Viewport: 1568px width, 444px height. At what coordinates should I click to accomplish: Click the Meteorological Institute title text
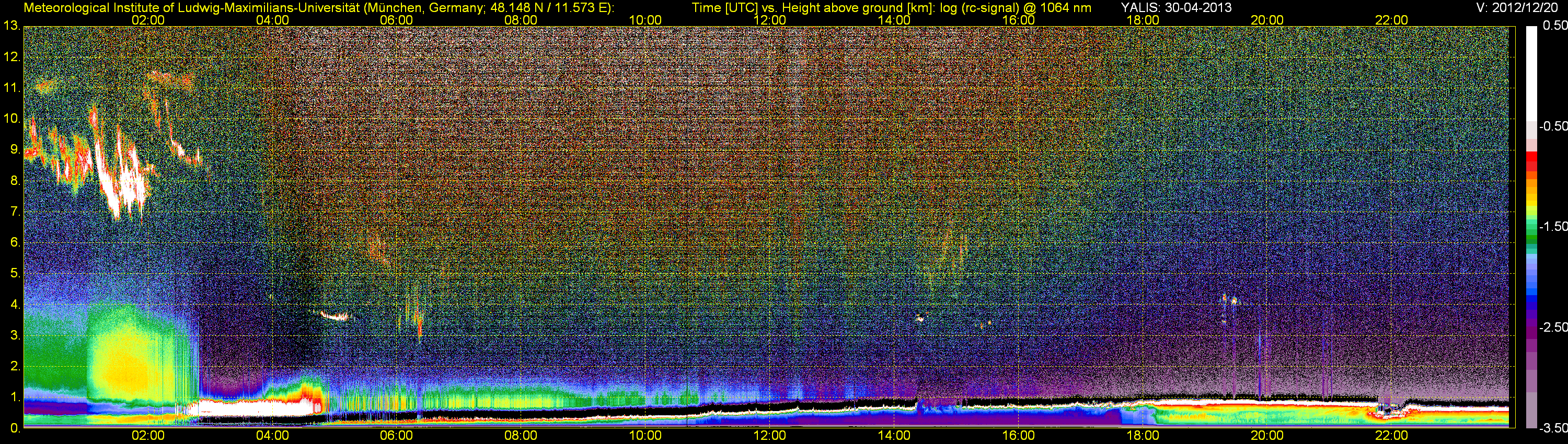[318, 8]
